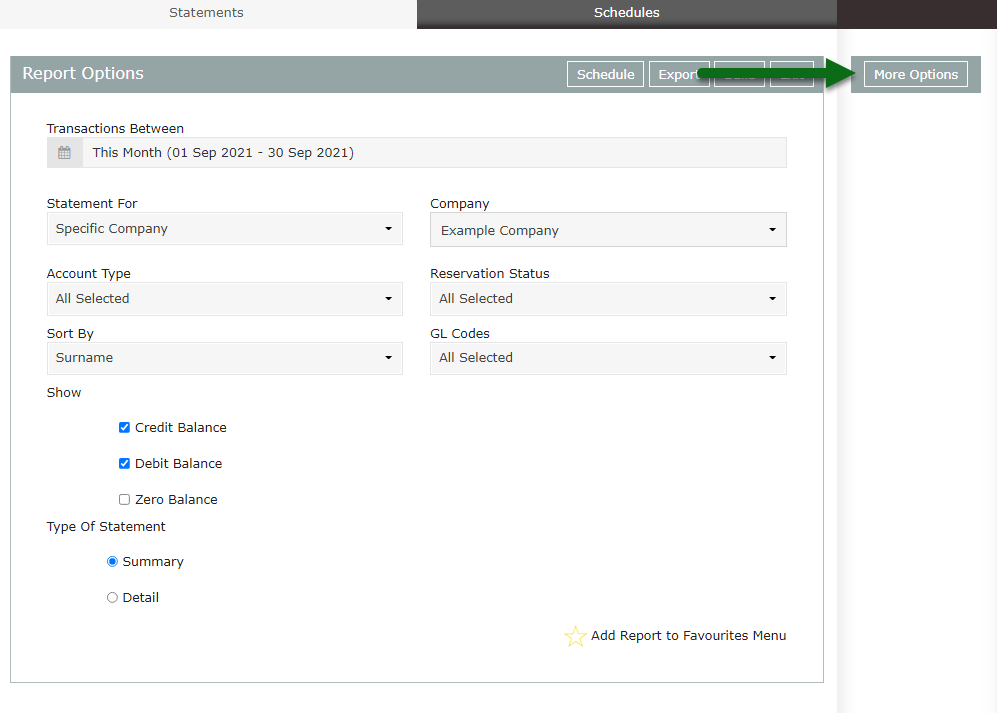Open the Sort By dropdown
Image resolution: width=997 pixels, height=713 pixels.
[224, 358]
